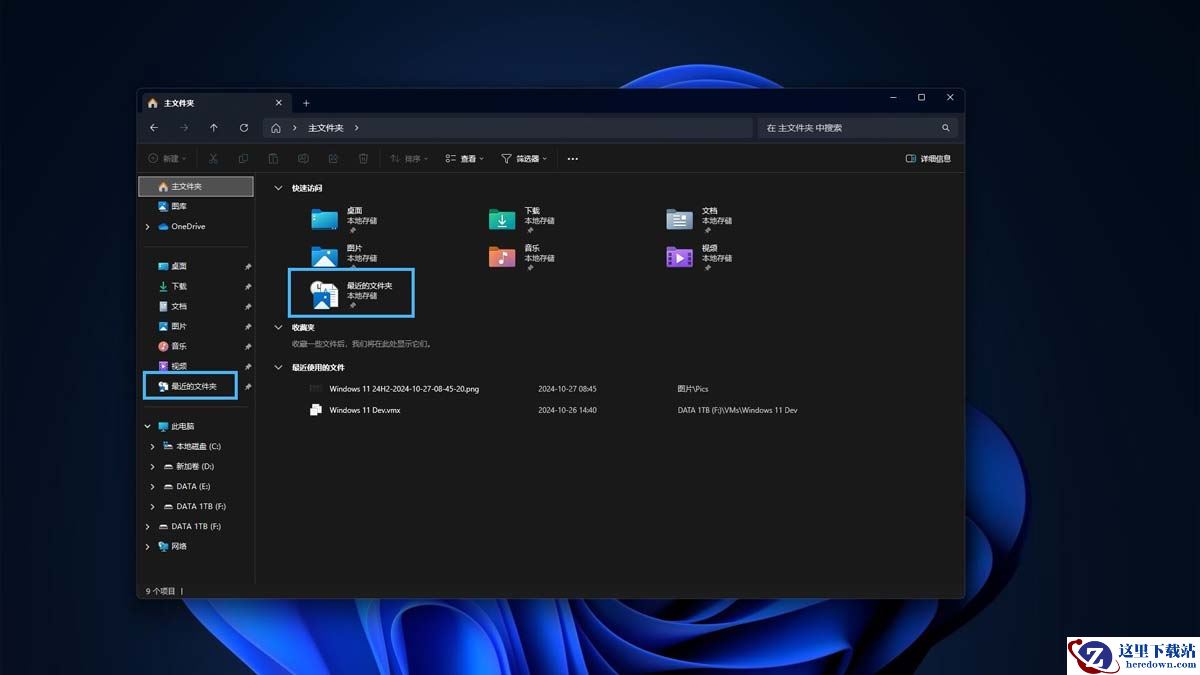Click the search magnifier icon
Image resolution: width=1200 pixels, height=675 pixels.
click(x=946, y=128)
